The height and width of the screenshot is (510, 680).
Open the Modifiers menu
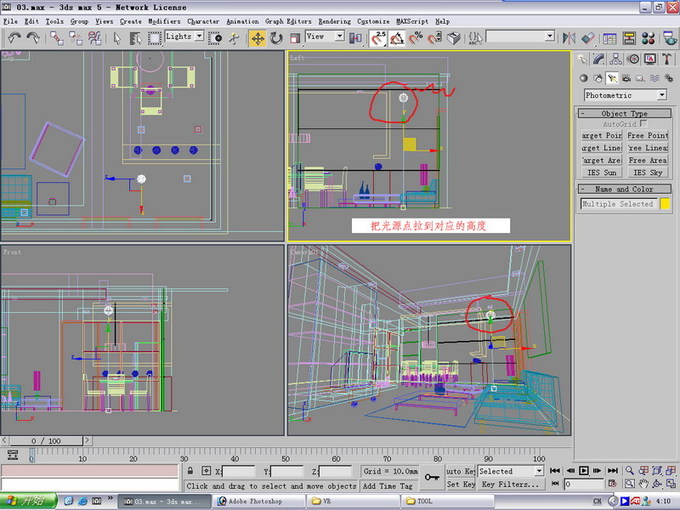coord(164,20)
